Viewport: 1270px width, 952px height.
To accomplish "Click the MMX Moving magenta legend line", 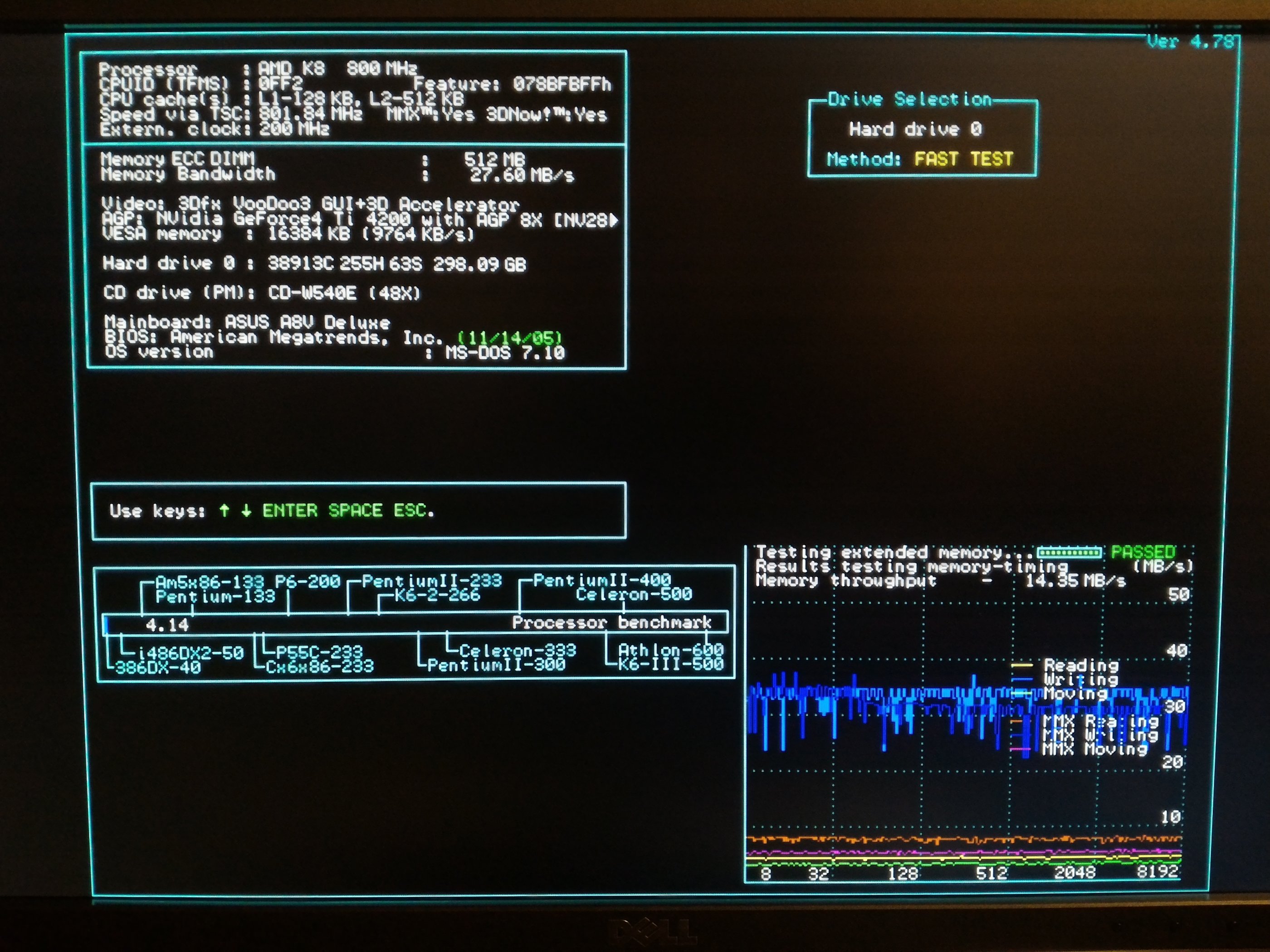I will point(1020,749).
